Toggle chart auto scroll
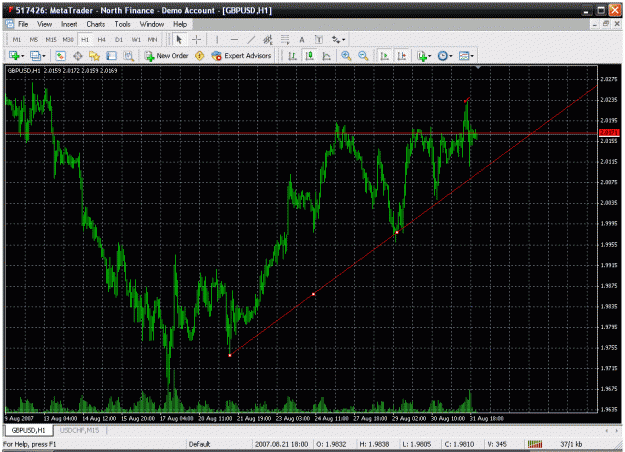The width and height of the screenshot is (625, 452). pos(384,56)
